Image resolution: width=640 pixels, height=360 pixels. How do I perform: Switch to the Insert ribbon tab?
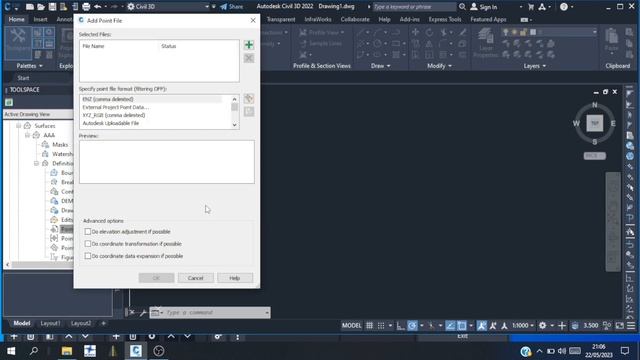[40, 19]
